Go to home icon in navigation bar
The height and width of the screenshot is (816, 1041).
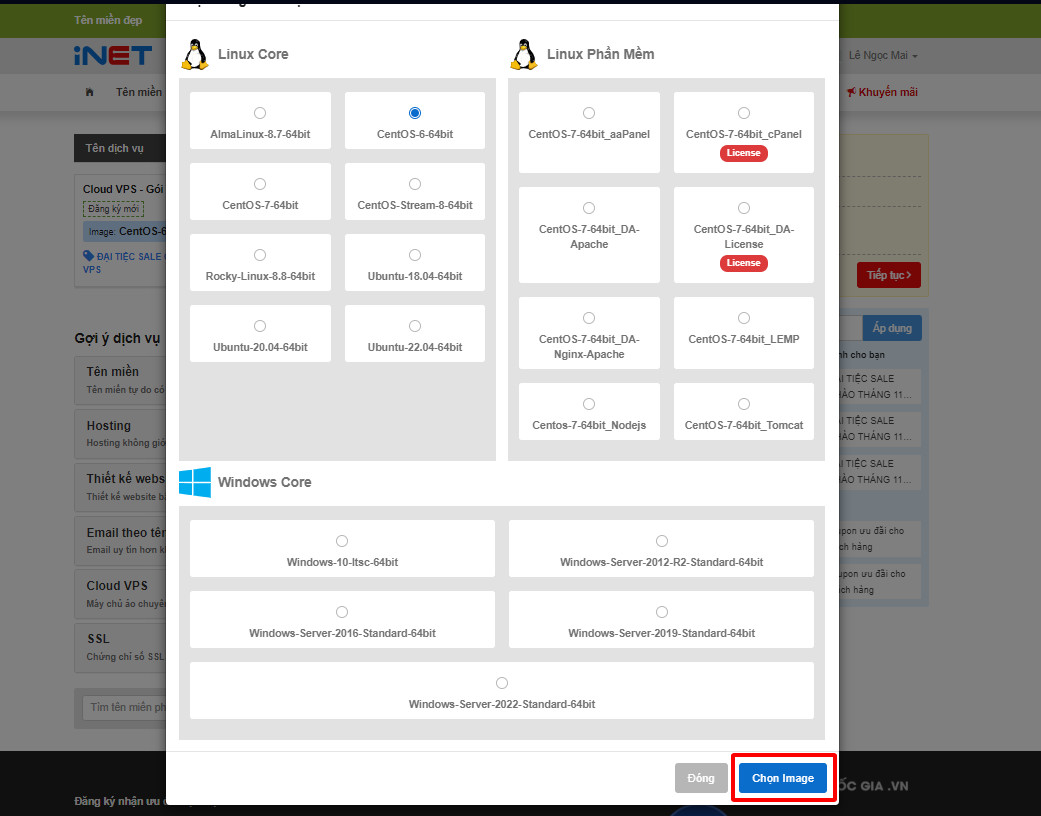[90, 92]
